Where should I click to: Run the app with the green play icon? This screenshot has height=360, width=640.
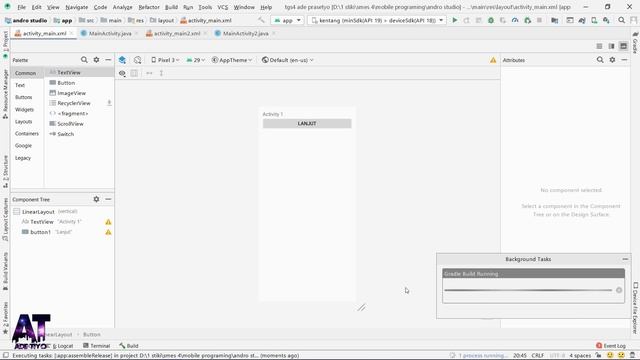pos(455,20)
